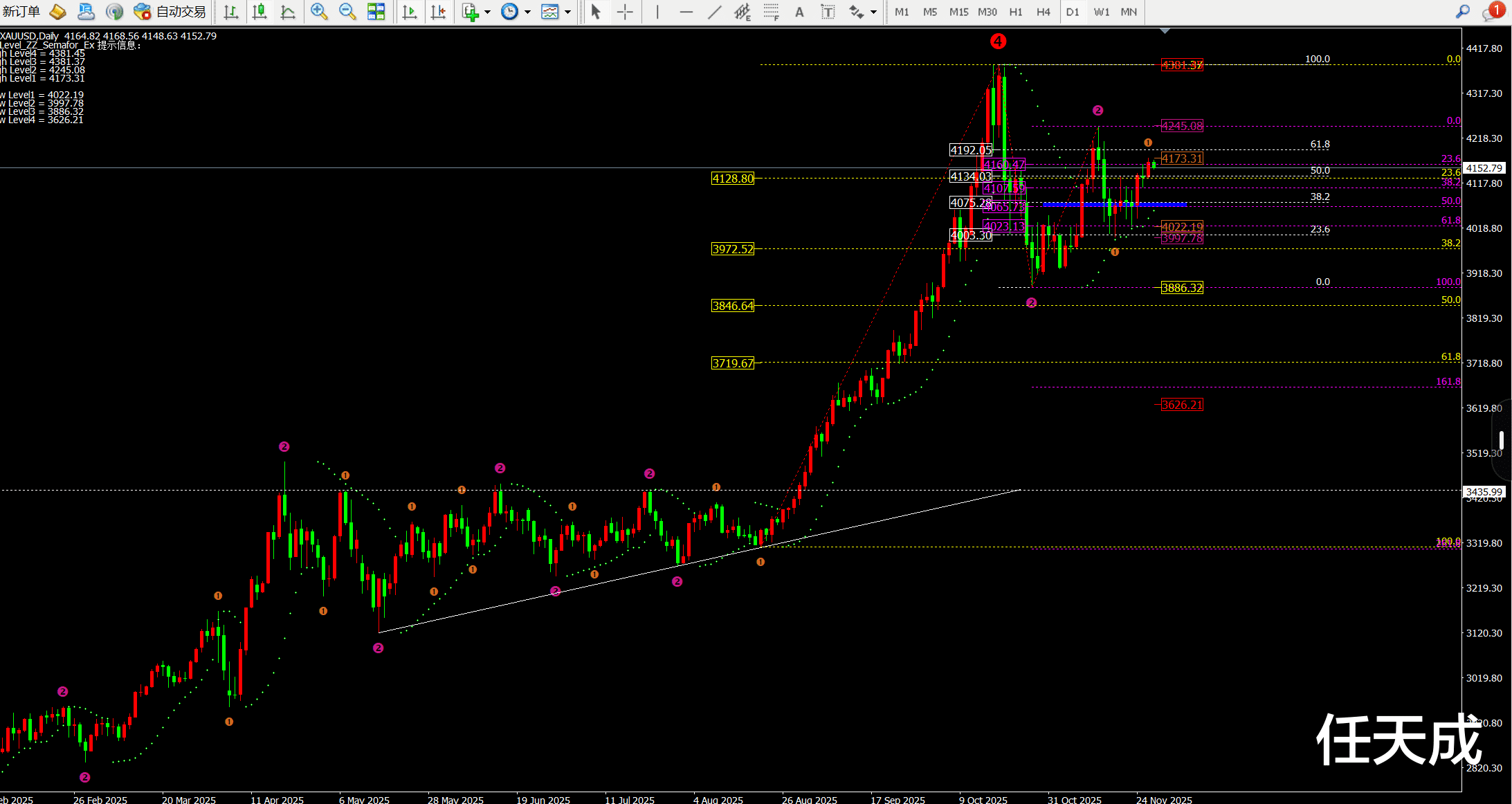Open the tile windows layout icon
The height and width of the screenshot is (804, 1512).
click(376, 12)
